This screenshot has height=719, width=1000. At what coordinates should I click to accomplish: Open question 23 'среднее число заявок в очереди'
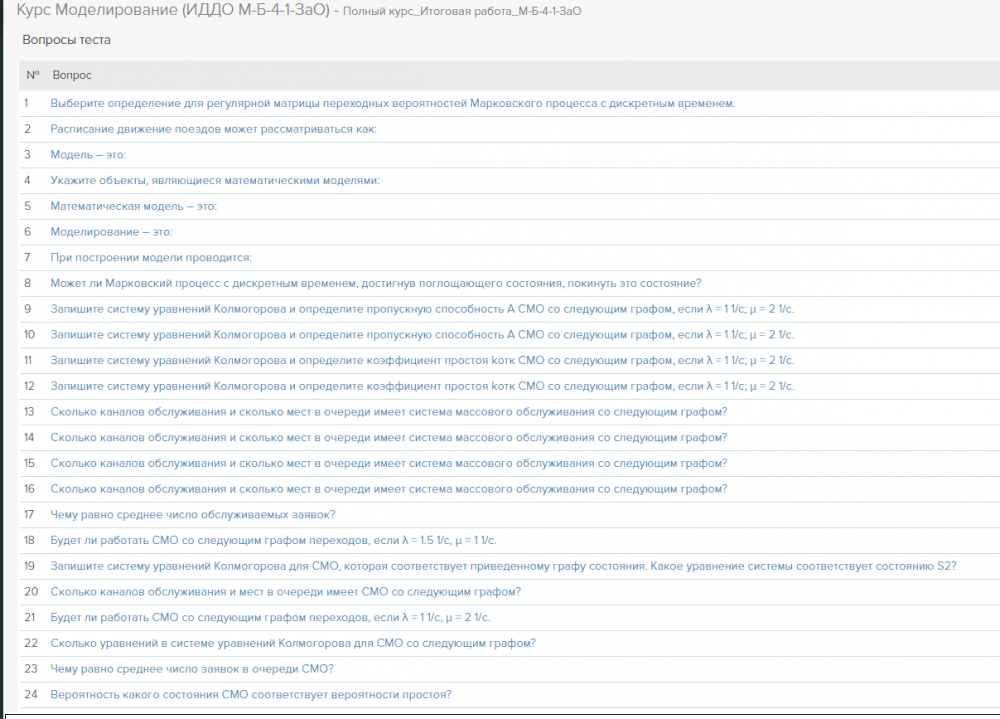[192, 669]
